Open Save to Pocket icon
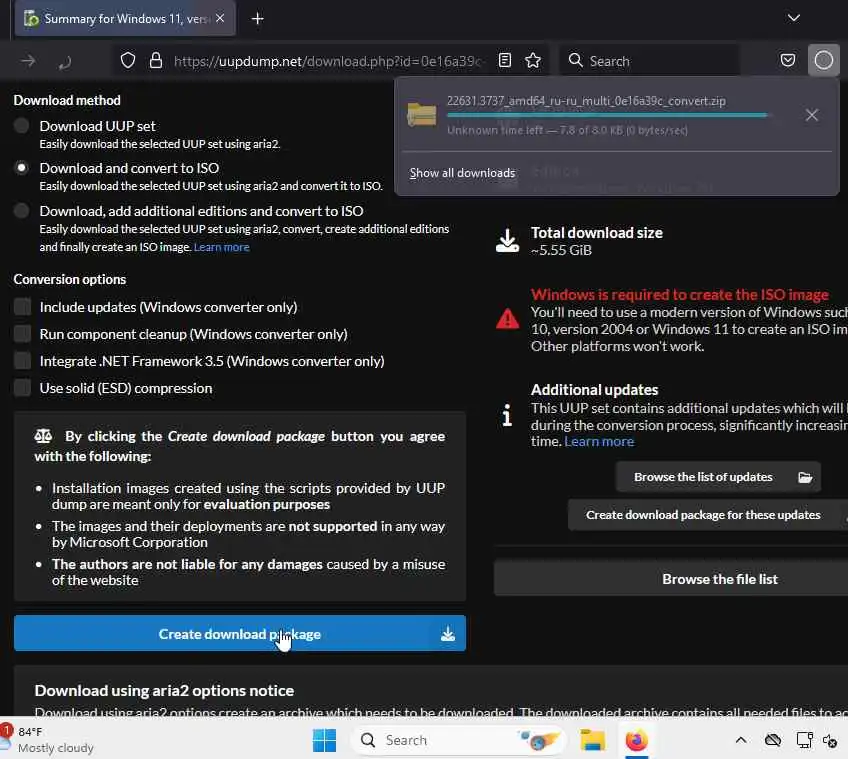The width and height of the screenshot is (848, 759). coord(788,60)
